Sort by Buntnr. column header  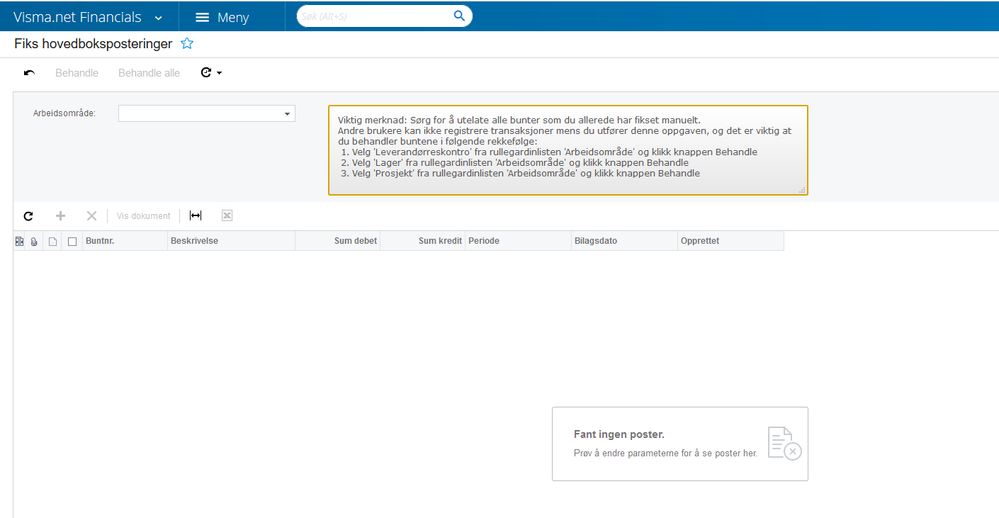click(124, 241)
